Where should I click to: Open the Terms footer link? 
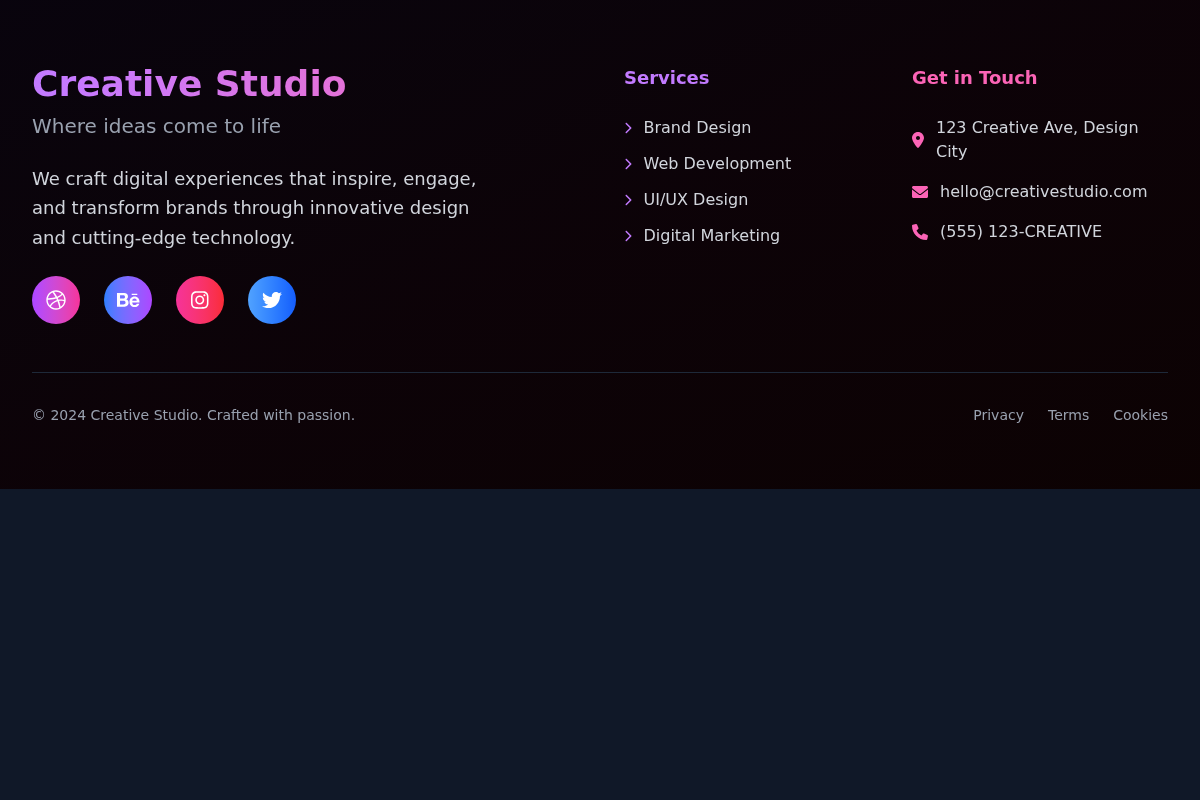tap(1068, 415)
